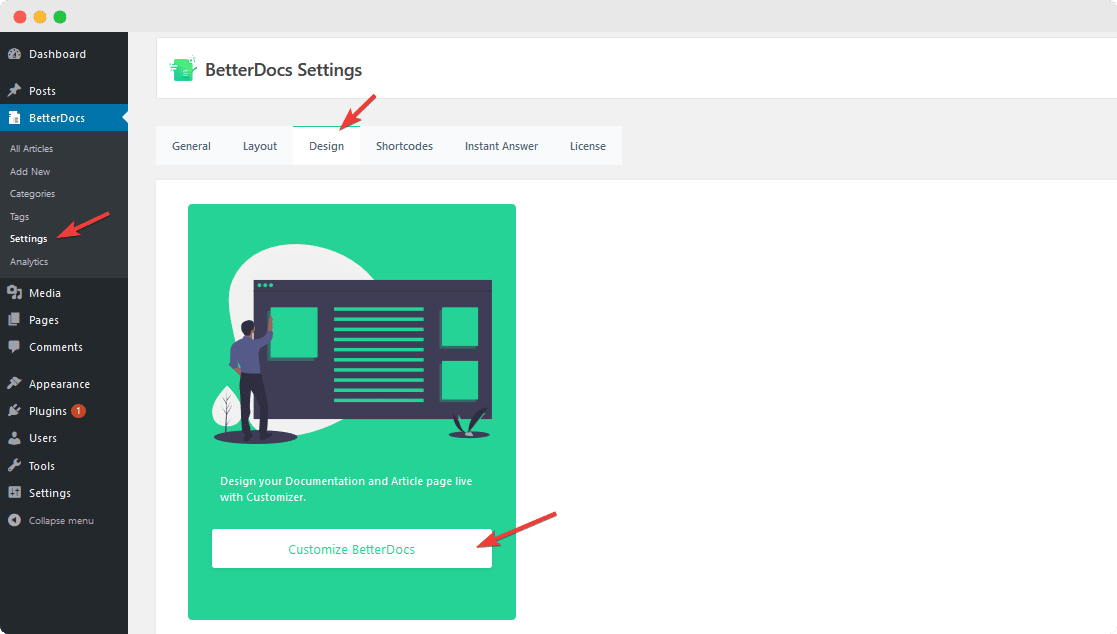This screenshot has height=634, width=1117.
Task: Open the Dashboard icon in the sidebar
Action: coord(16,53)
